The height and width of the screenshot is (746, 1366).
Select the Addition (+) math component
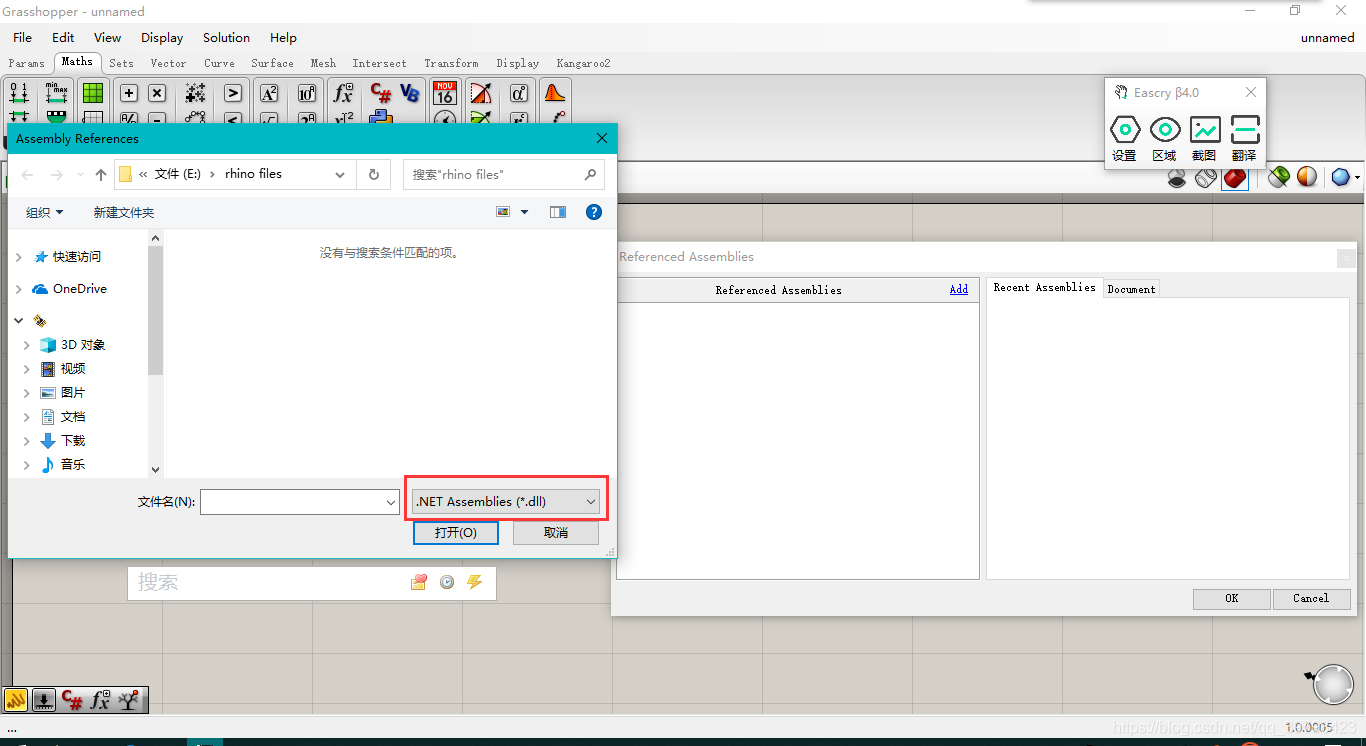tap(130, 92)
